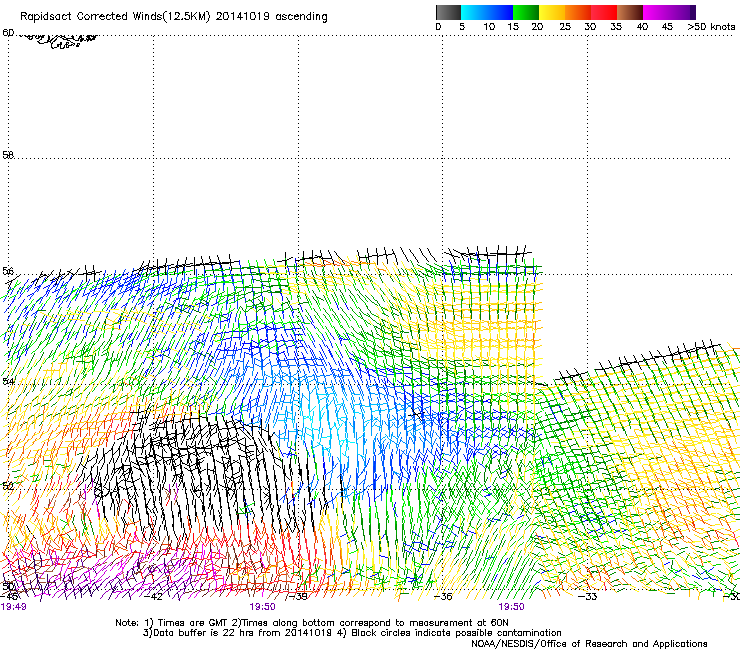740x650 pixels.
Task: Click the latitude label '52'
Action: pos(8,486)
